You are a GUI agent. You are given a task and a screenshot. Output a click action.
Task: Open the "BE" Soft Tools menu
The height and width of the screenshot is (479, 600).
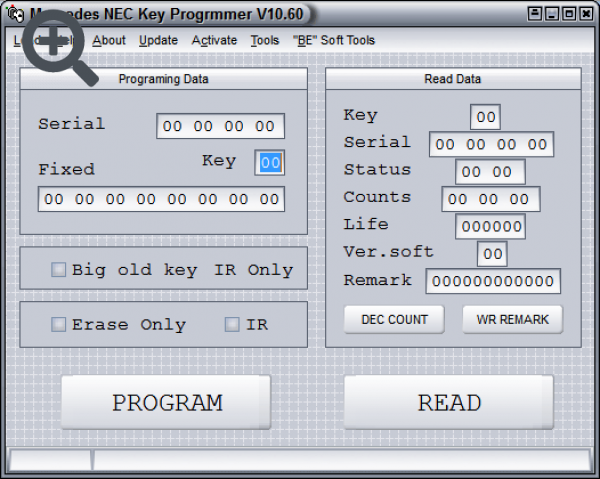click(x=334, y=40)
